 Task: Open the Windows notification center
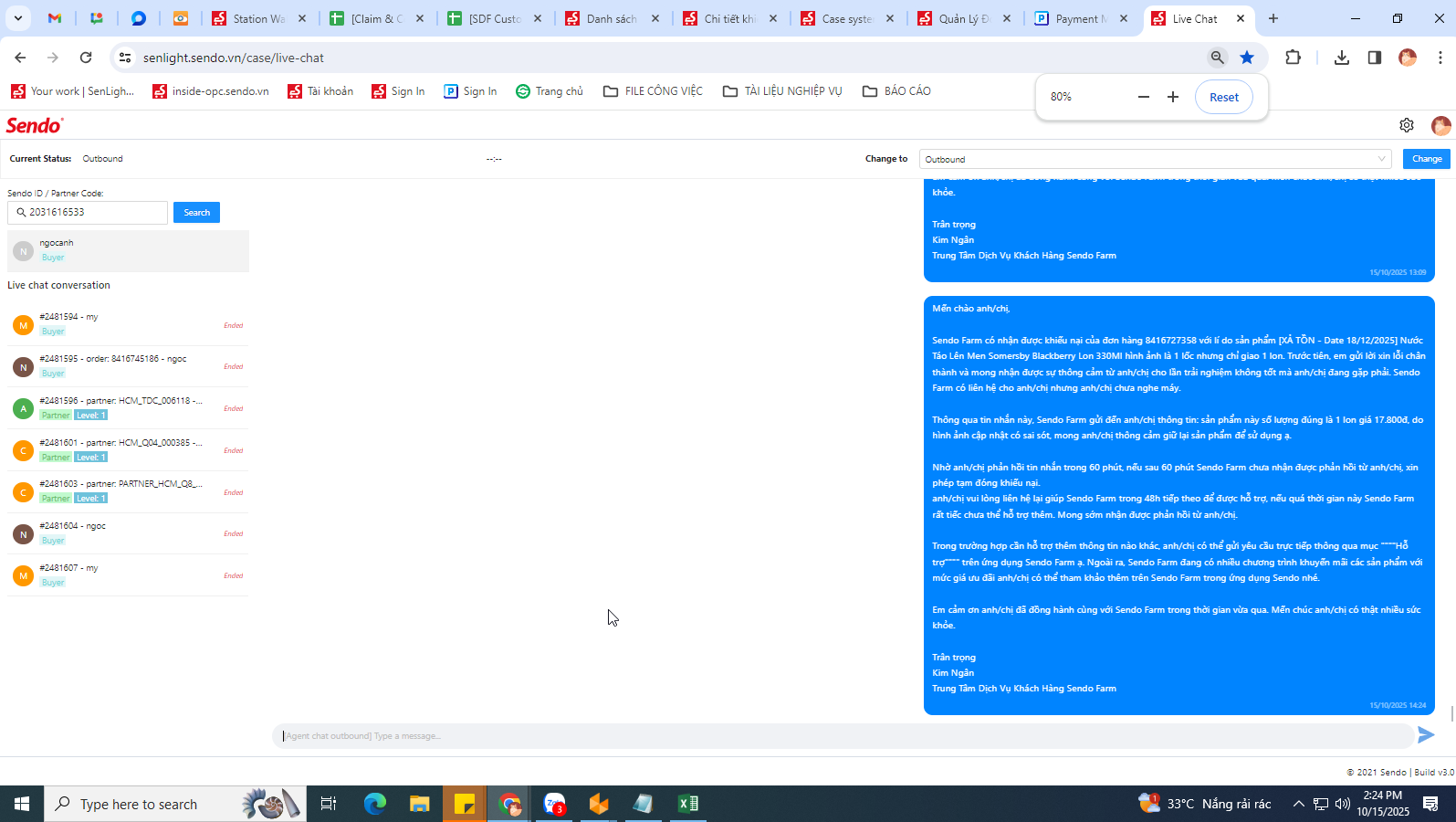tap(1430, 804)
